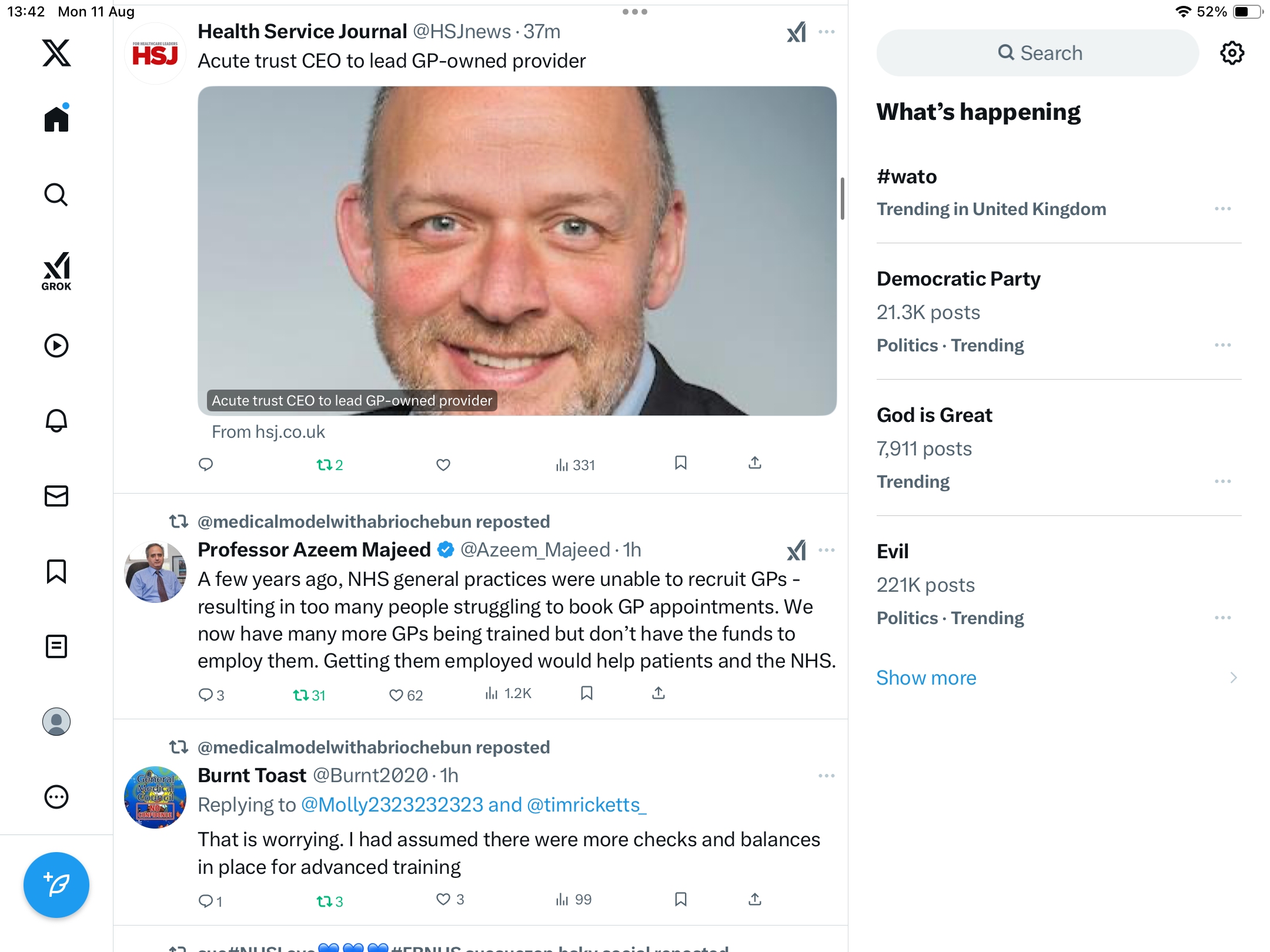Bookmark Professor Azeem Majeed's post
Image resolution: width=1270 pixels, height=952 pixels.
point(586,693)
